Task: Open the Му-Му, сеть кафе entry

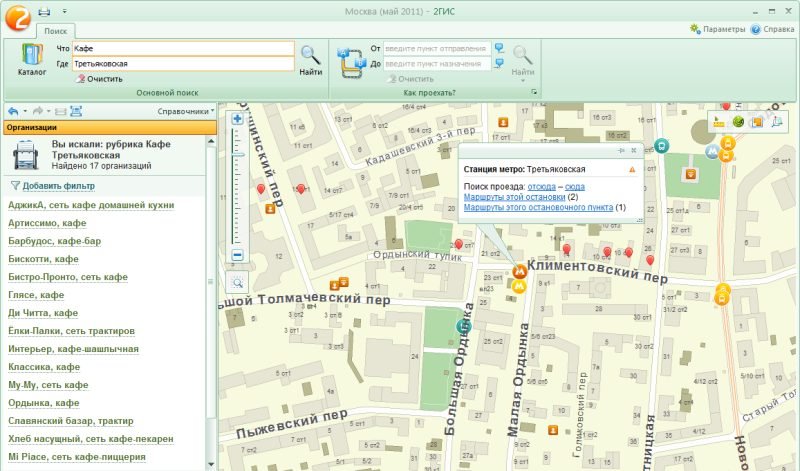Action: [x=50, y=385]
